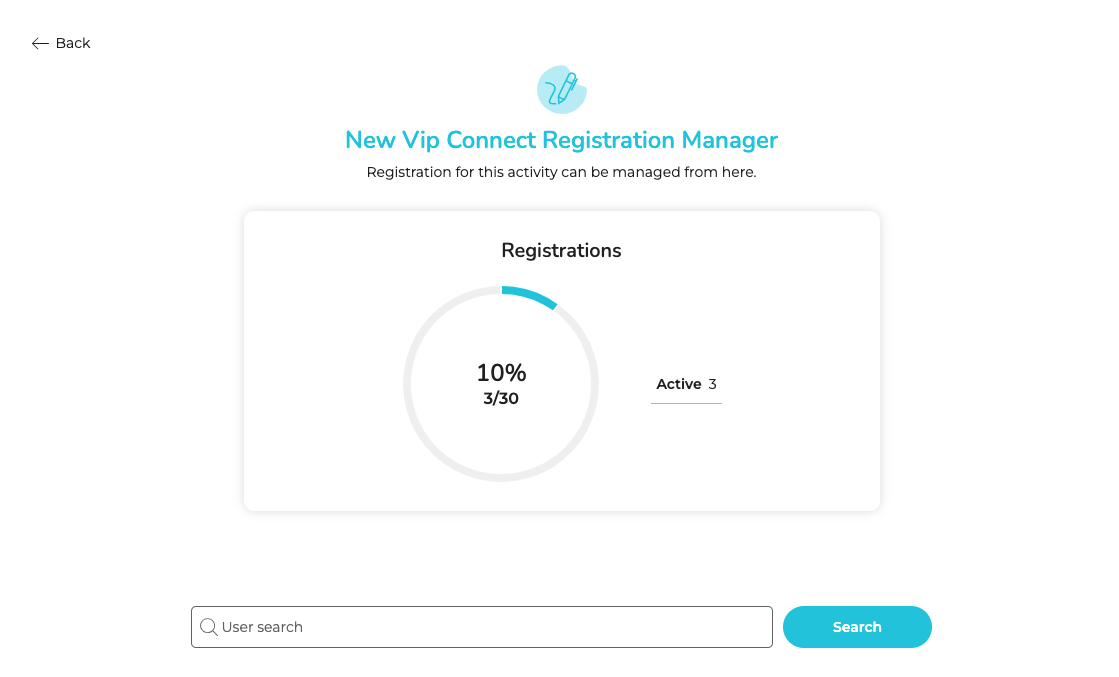Click the 'User search' placeholder text

point(262,627)
